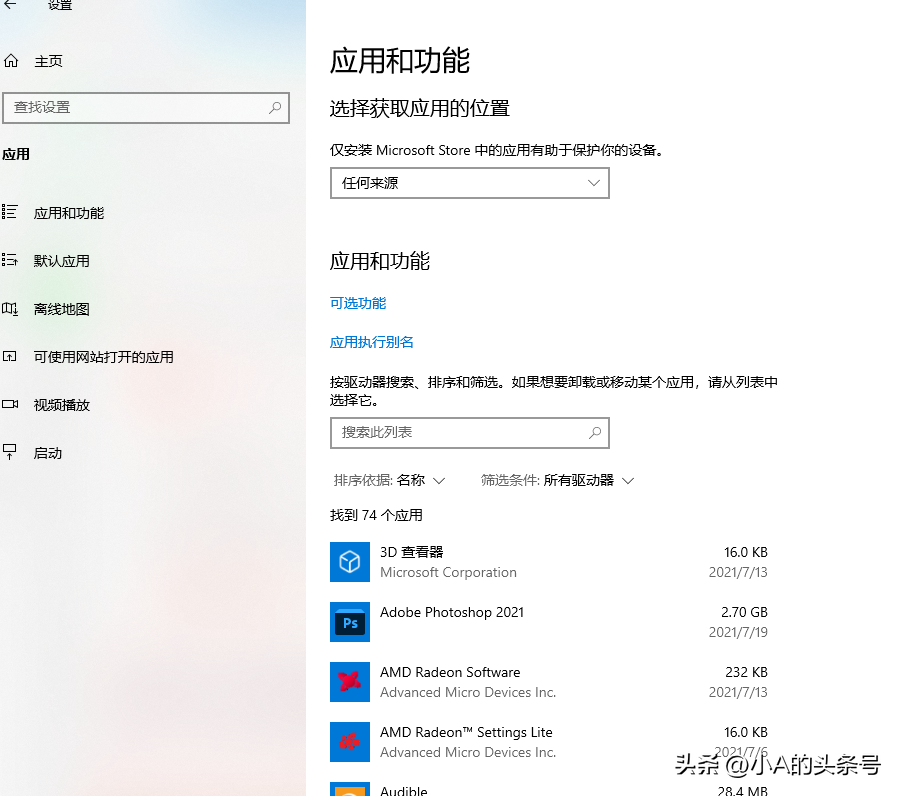Viewport: 901px width, 796px height.
Task: Open 可使用网站打开的应用 page
Action: [103, 357]
